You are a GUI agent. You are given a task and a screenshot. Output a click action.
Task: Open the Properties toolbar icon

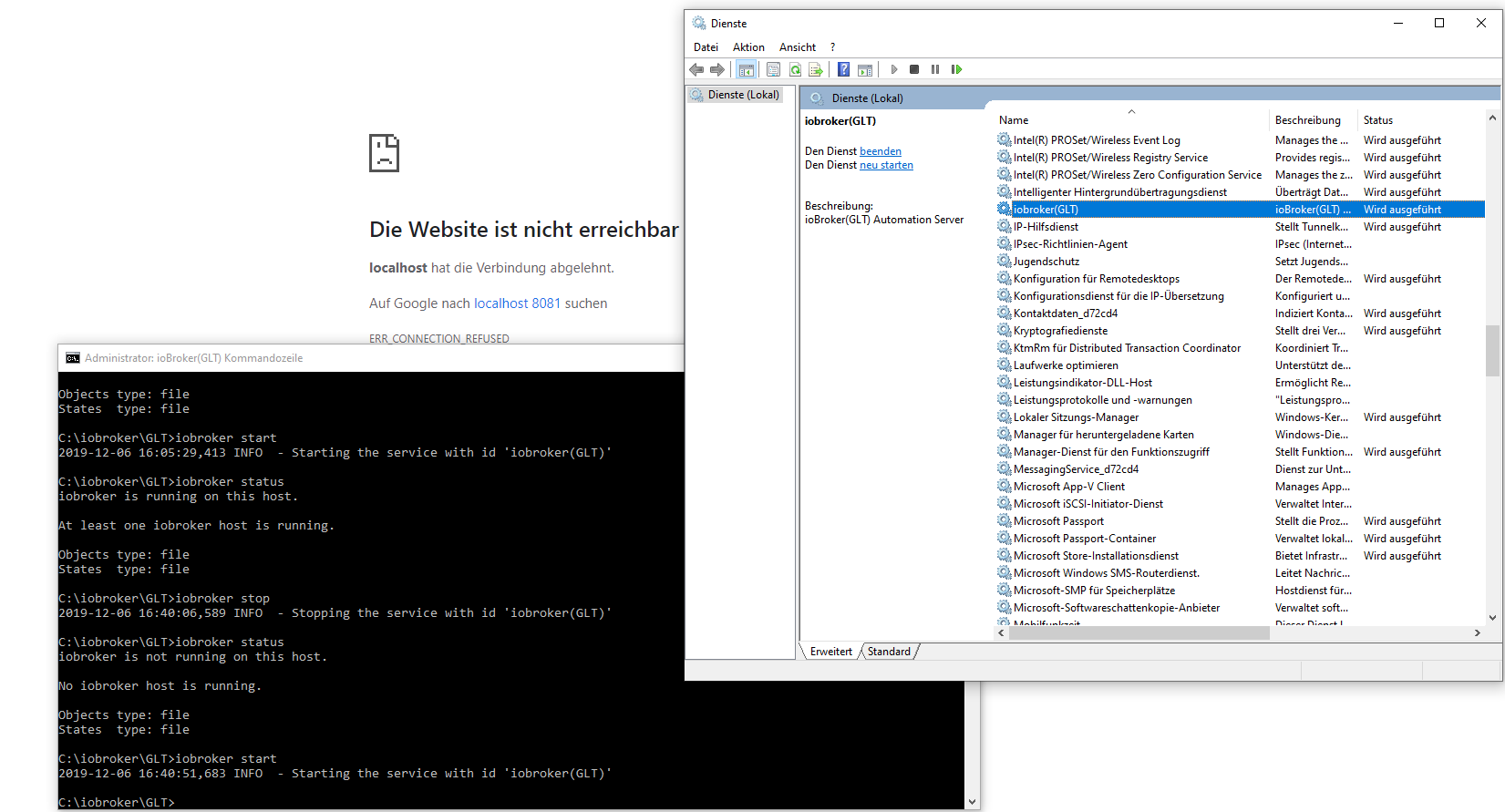click(x=773, y=69)
